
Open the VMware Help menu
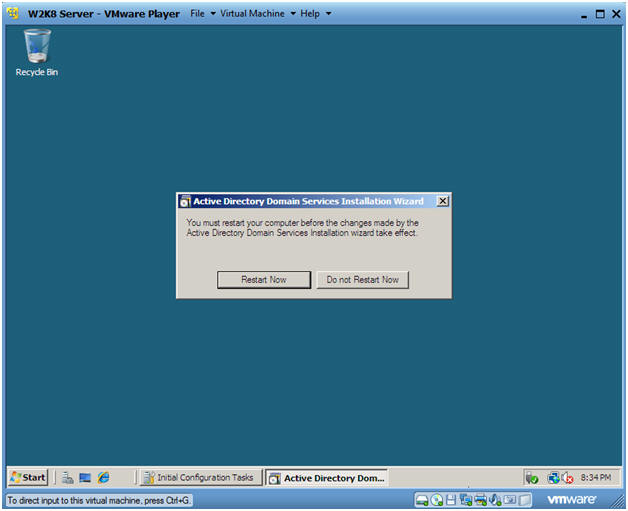tap(315, 14)
